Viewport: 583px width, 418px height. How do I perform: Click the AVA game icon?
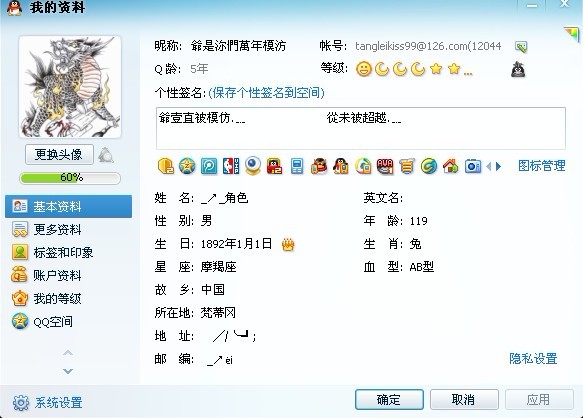(385, 166)
